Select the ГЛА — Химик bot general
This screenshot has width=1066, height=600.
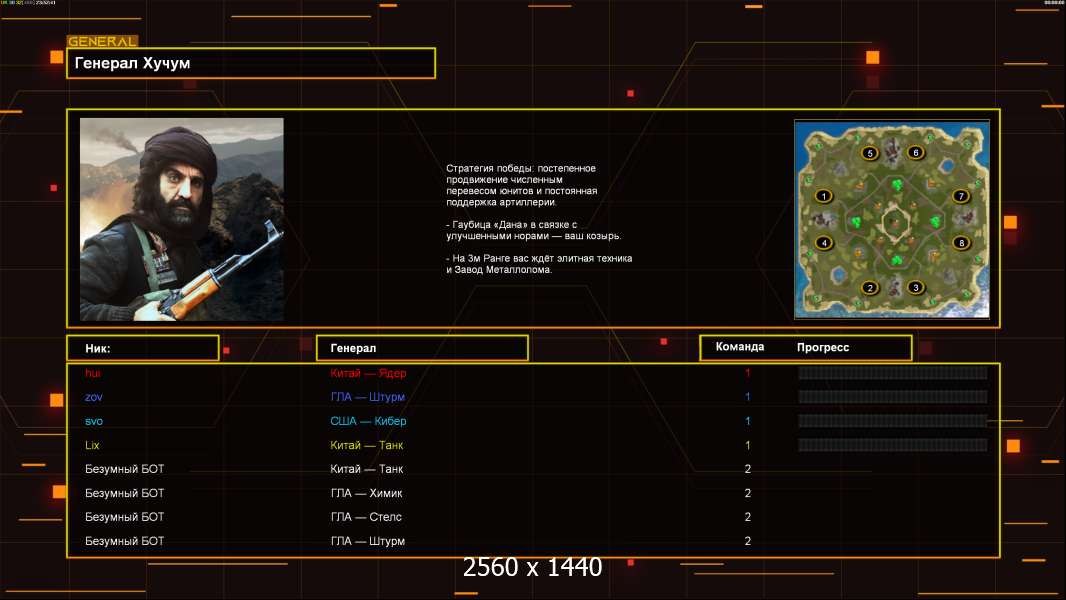click(366, 493)
